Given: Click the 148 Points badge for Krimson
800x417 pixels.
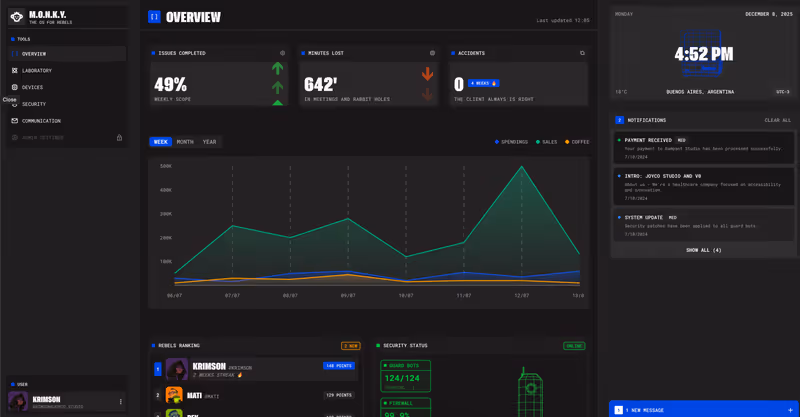Looking at the screenshot, I should [339, 365].
